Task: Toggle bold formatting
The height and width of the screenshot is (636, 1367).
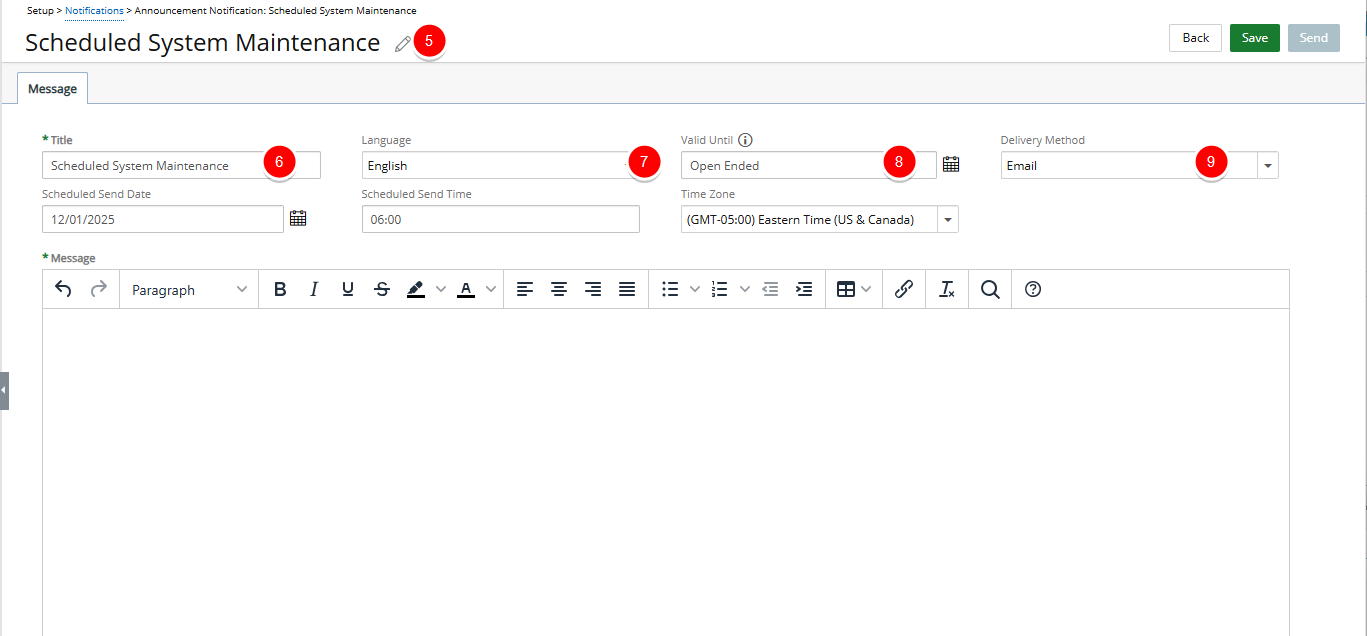Action: tap(280, 289)
